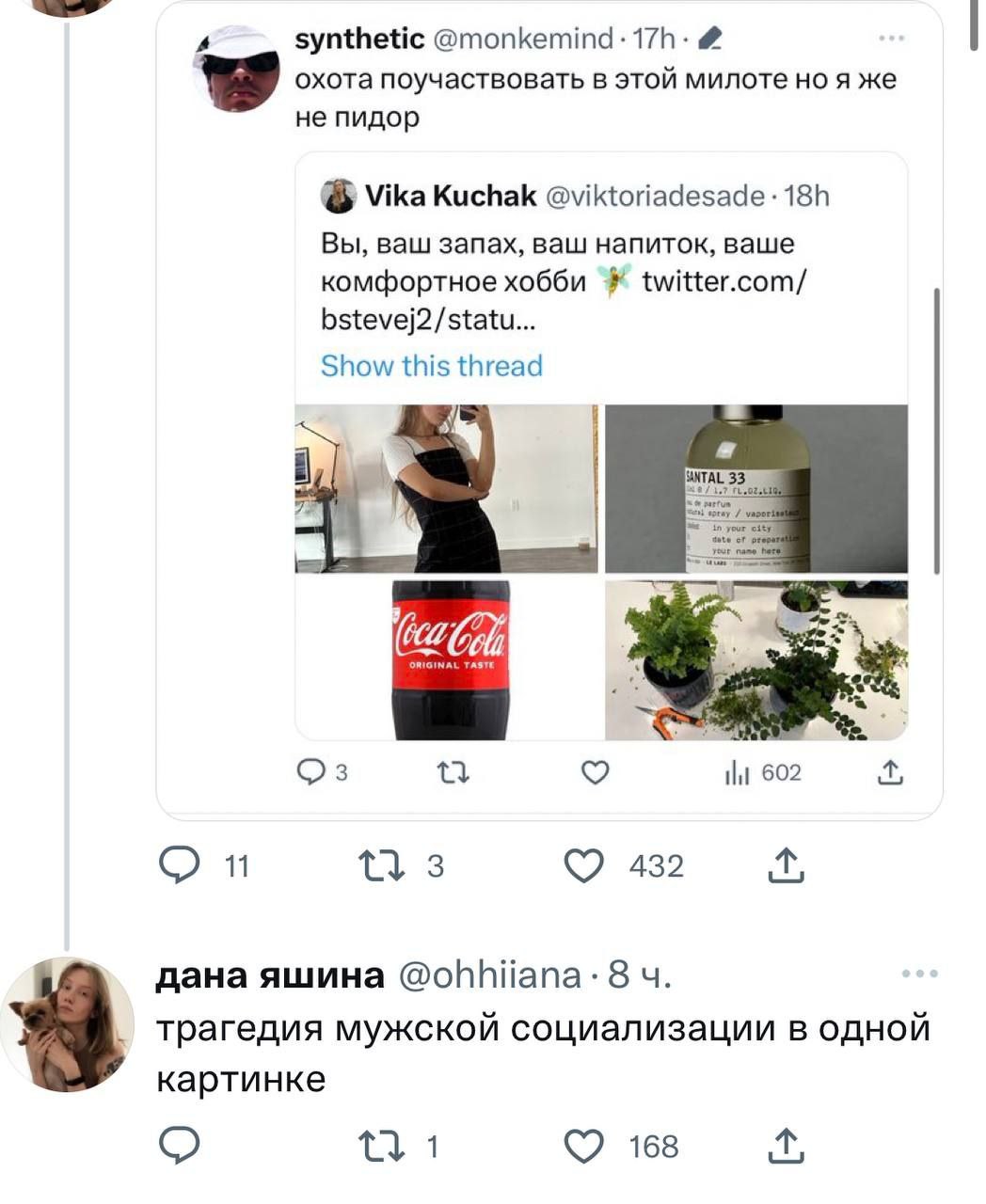The height and width of the screenshot is (1204, 986).
Task: Share дана яшина's reply
Action: pyautogui.click(x=786, y=1147)
